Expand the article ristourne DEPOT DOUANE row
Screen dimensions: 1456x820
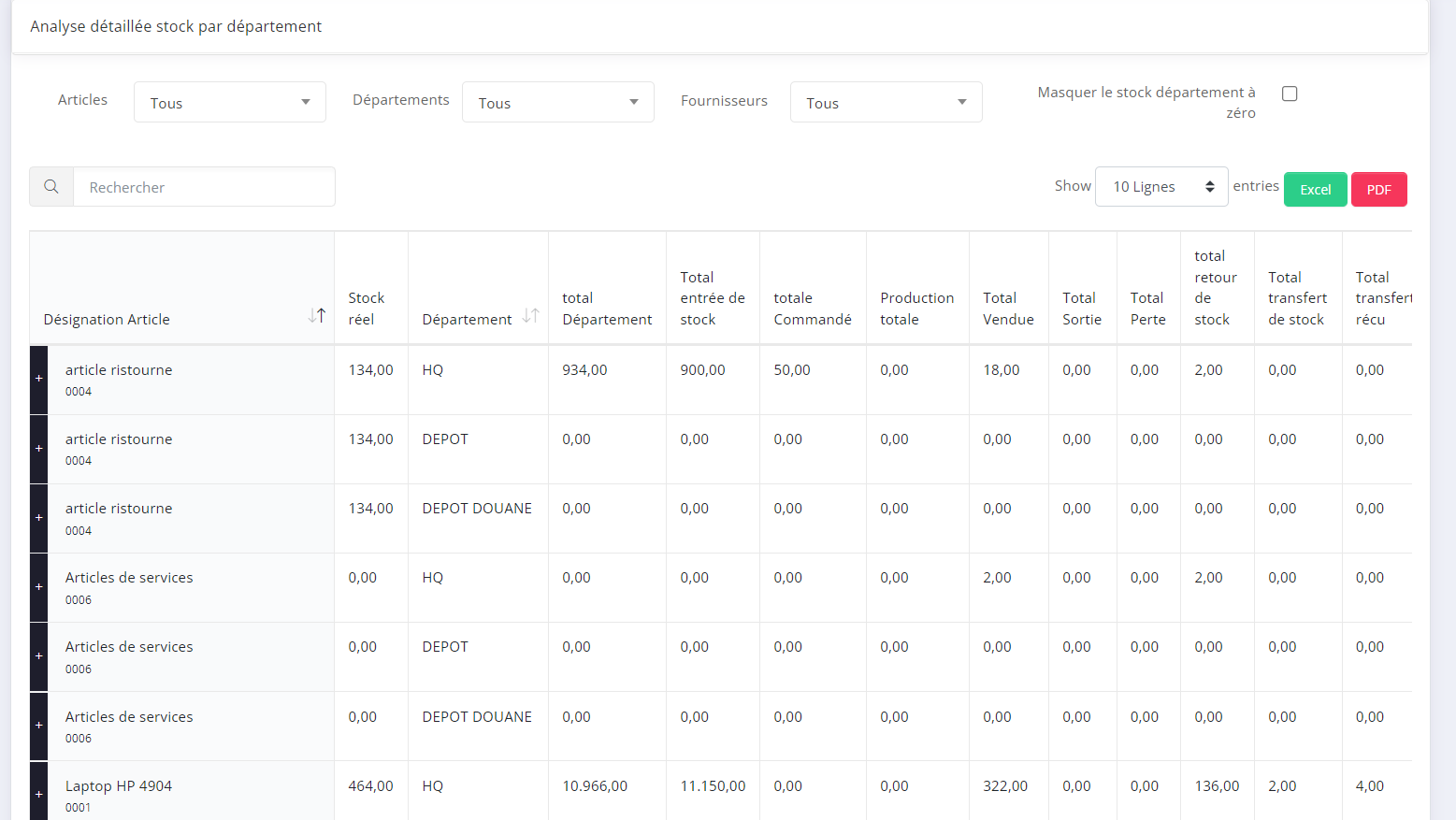39,517
